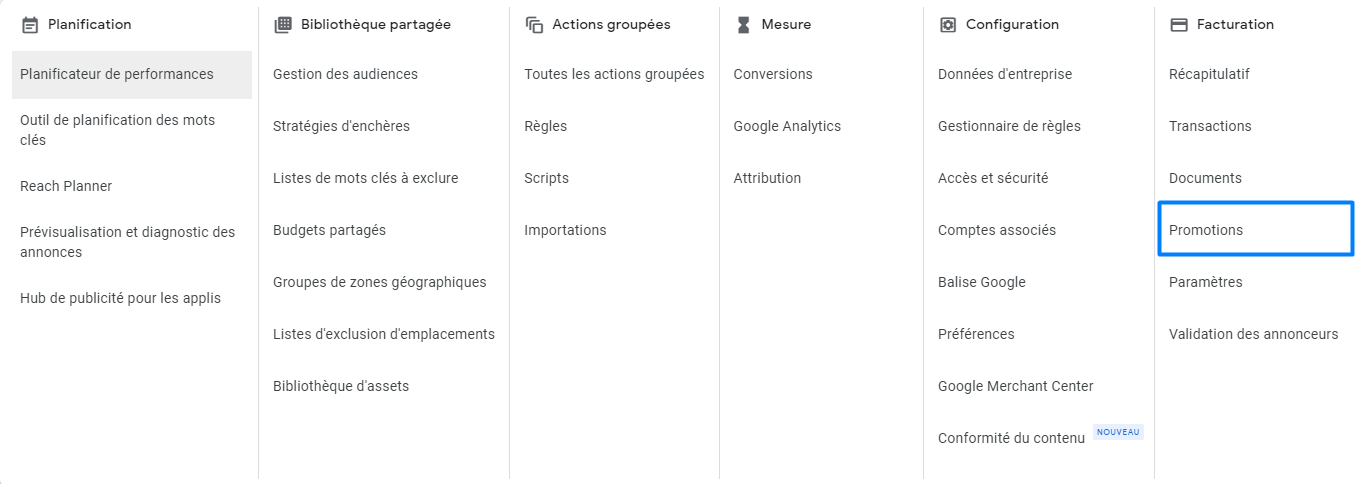Go to Google Analytics
1360x484 pixels.
pos(787,126)
